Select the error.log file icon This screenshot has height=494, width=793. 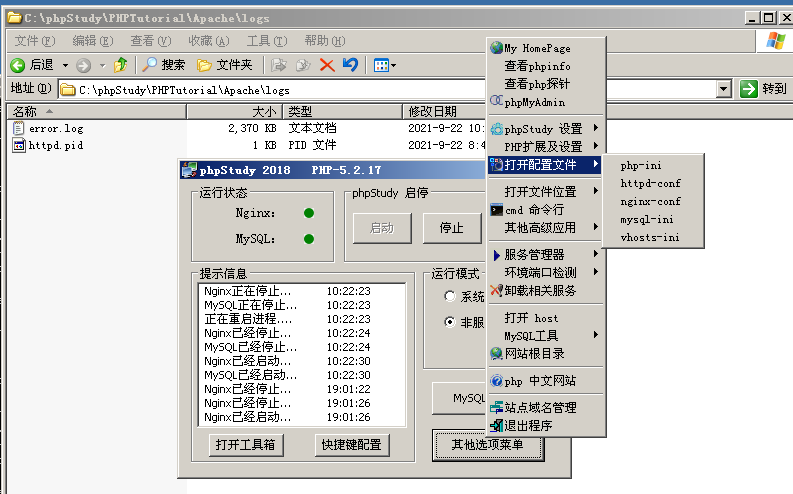[19, 128]
